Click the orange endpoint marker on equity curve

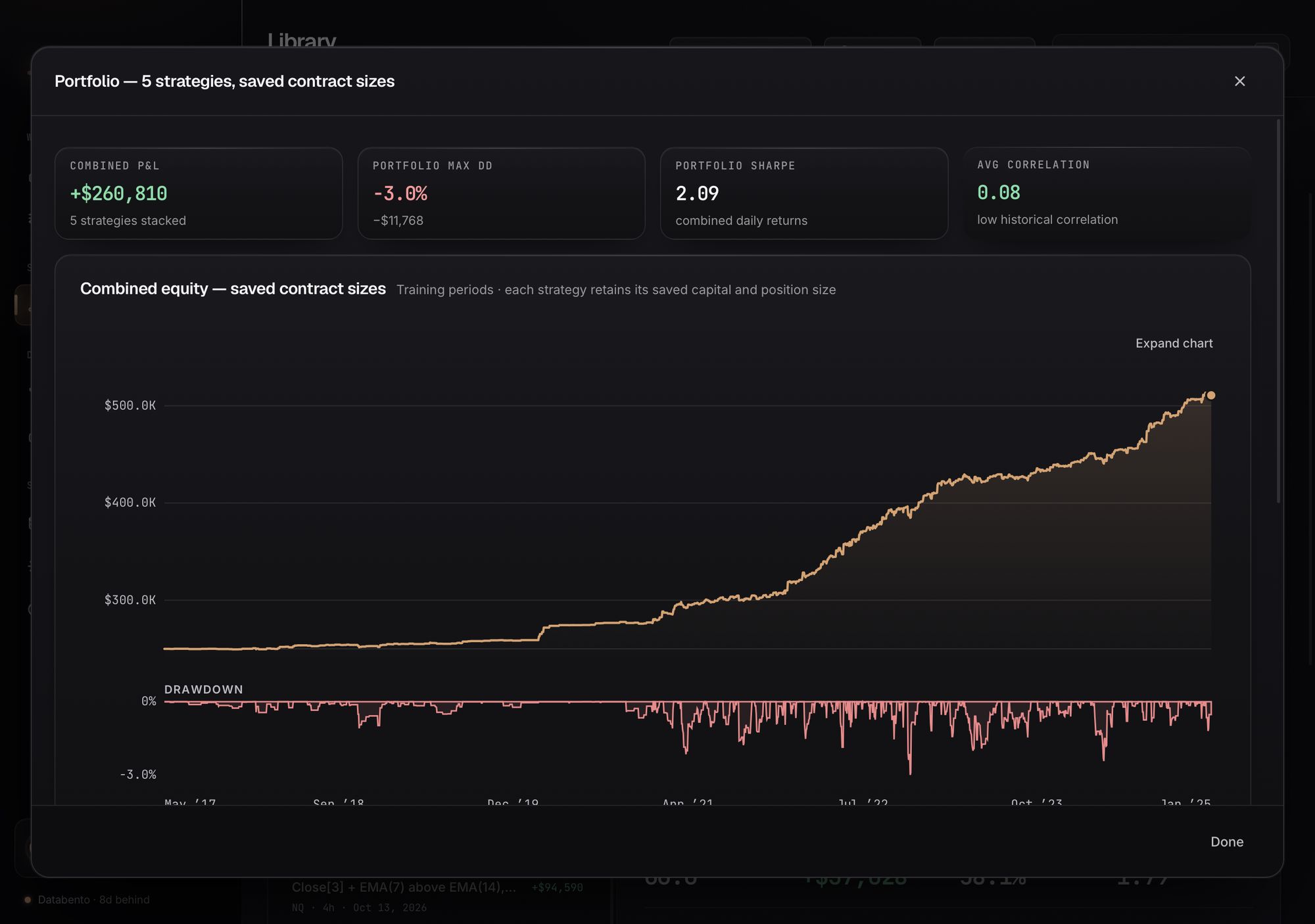[x=1211, y=396]
